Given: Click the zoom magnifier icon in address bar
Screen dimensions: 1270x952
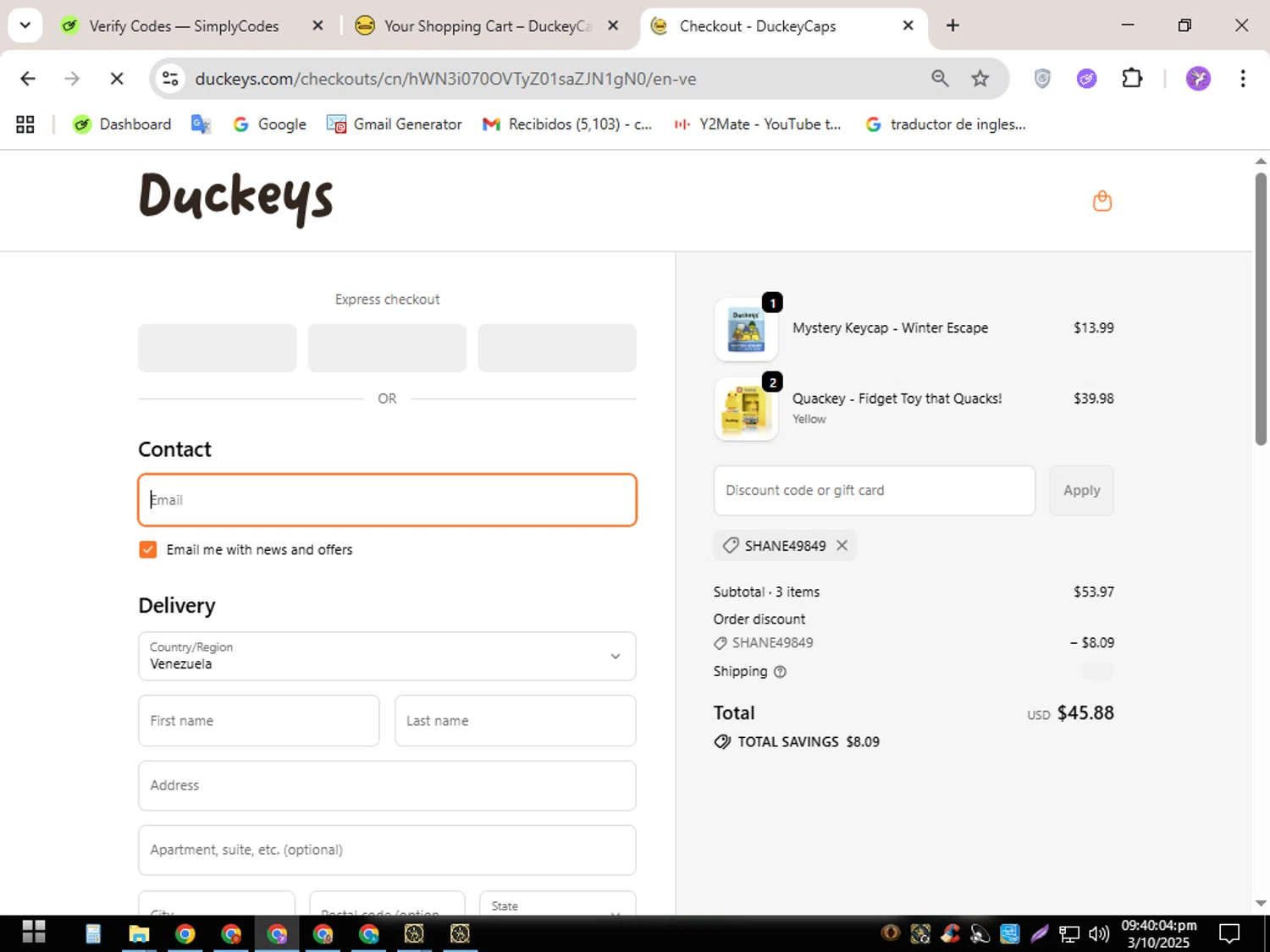Looking at the screenshot, I should (x=940, y=79).
